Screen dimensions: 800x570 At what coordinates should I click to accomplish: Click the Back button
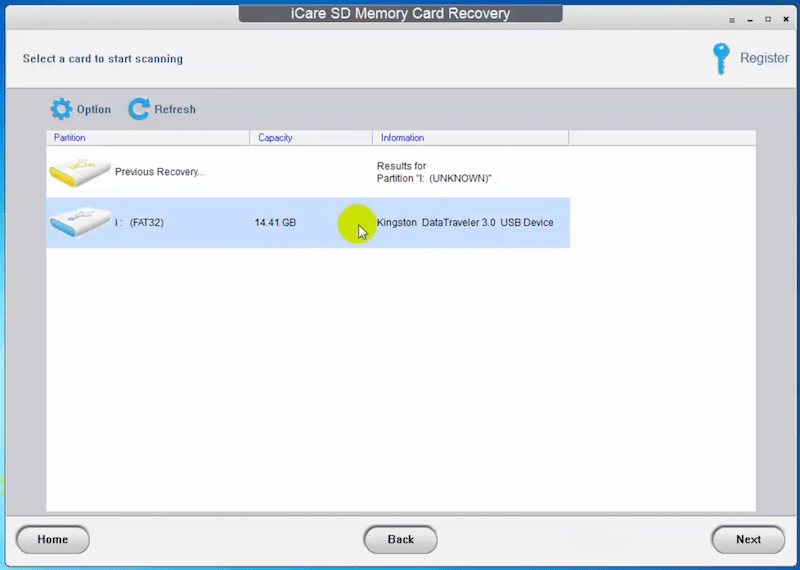401,539
